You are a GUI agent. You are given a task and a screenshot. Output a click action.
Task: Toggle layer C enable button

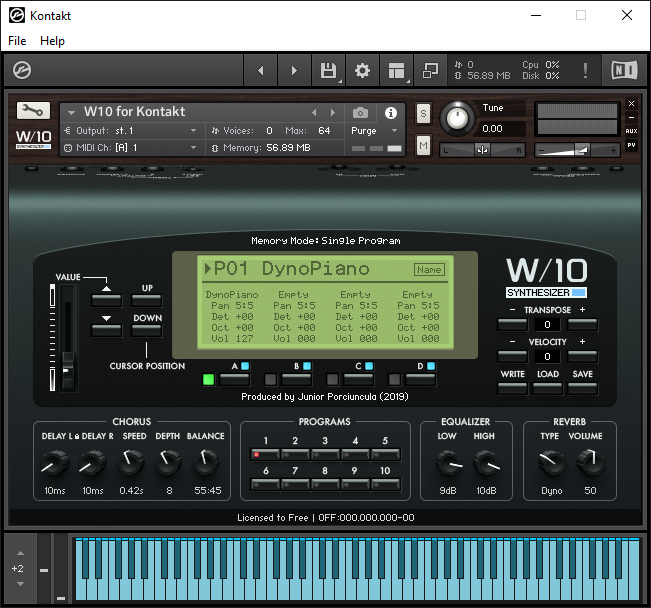tap(359, 379)
